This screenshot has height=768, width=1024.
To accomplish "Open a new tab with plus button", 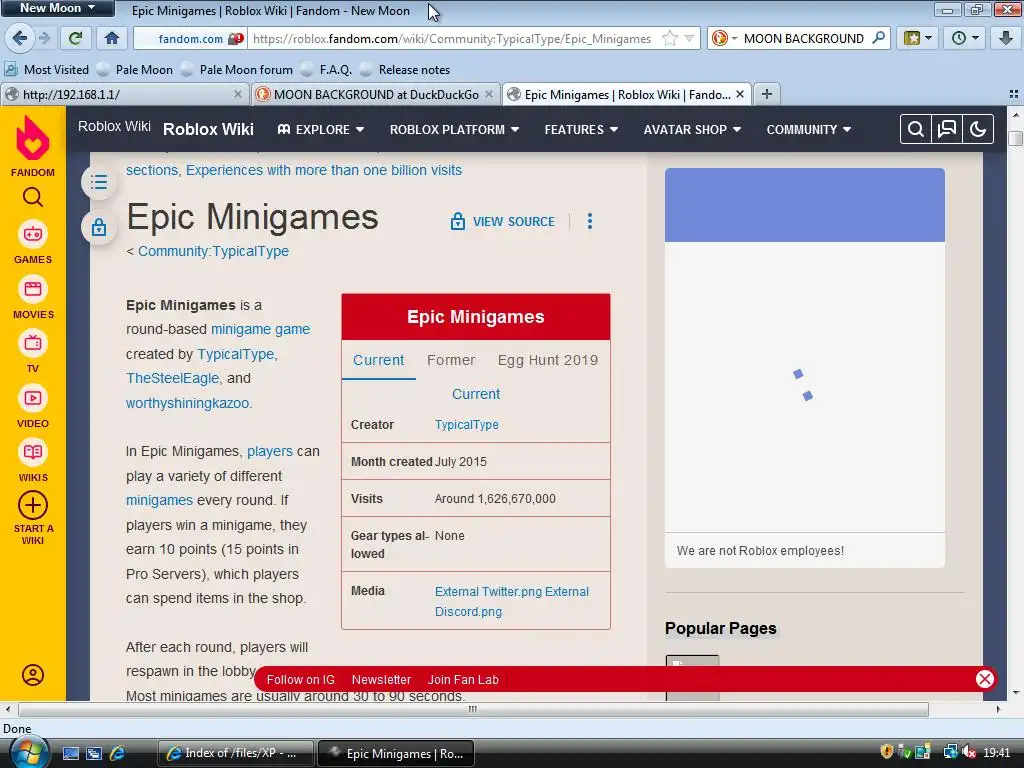I will coord(767,94).
